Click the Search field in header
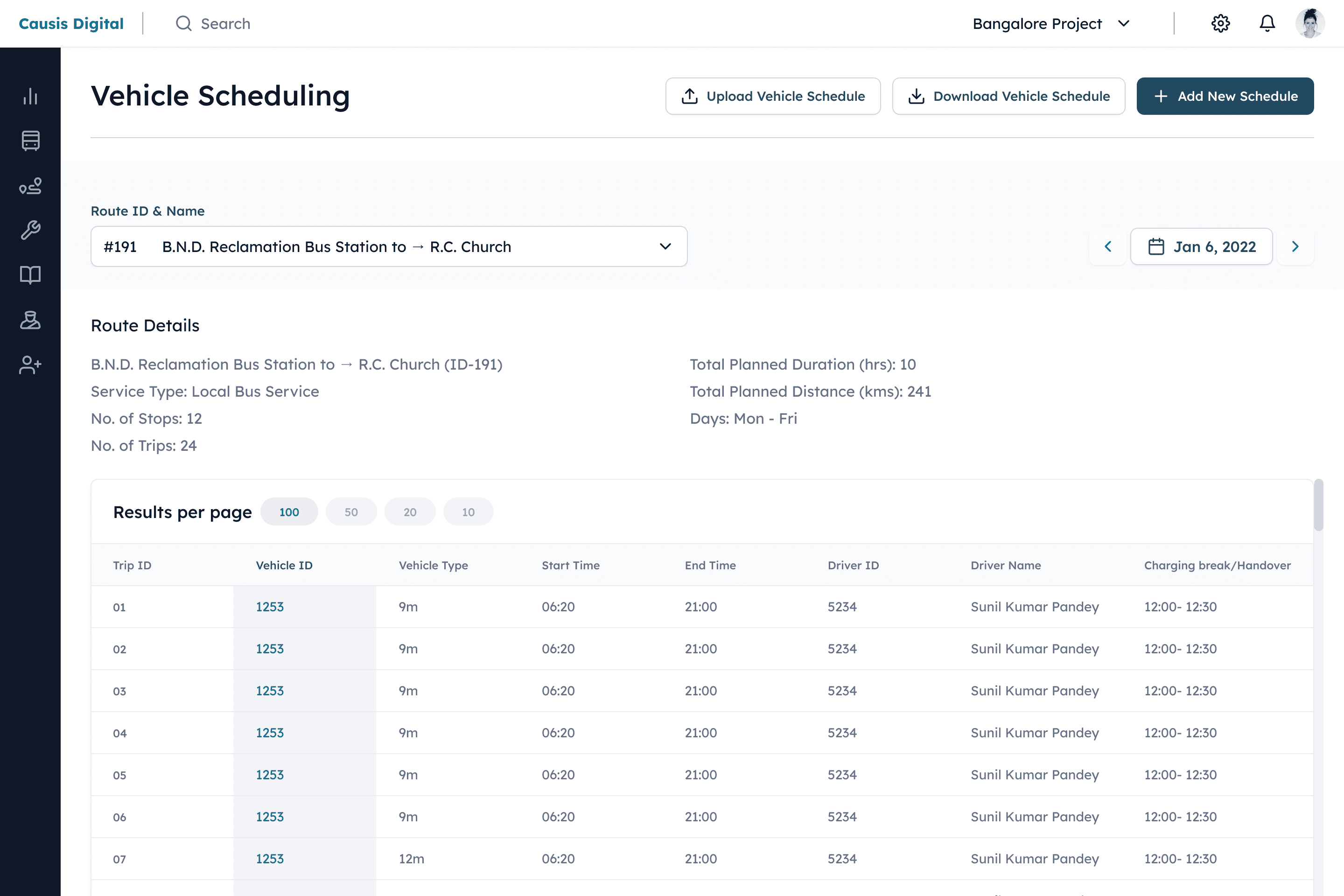Screen dimensions: 1344x896 [225, 23]
